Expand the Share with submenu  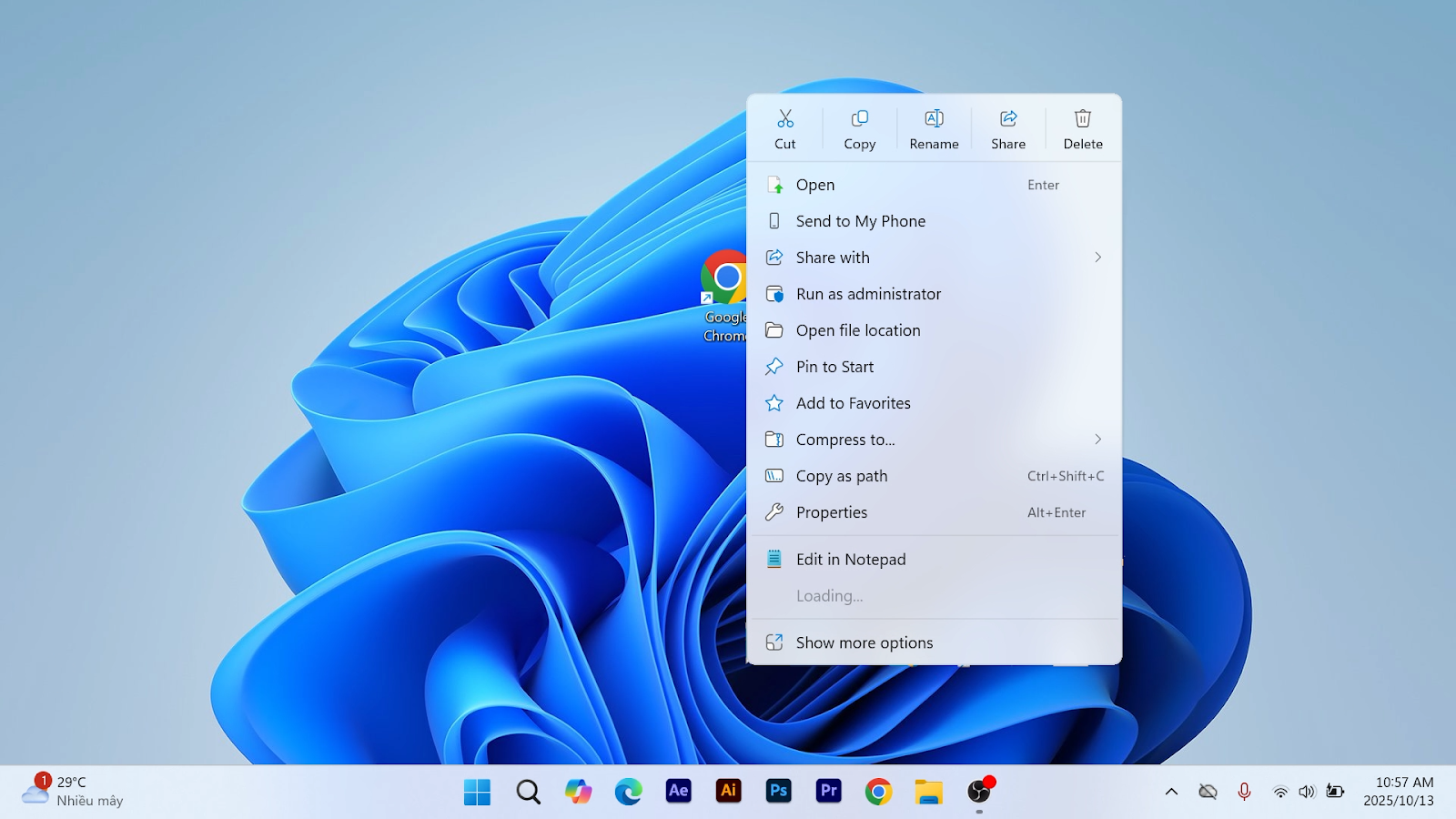point(1097,258)
